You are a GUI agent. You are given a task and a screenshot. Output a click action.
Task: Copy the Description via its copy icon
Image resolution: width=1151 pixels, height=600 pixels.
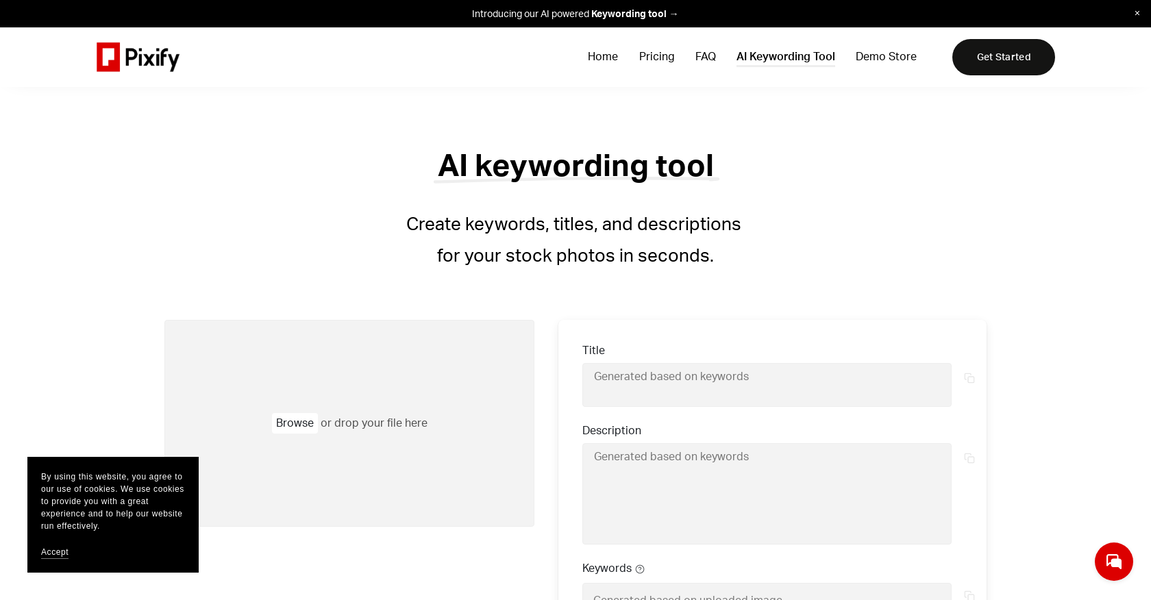(969, 458)
